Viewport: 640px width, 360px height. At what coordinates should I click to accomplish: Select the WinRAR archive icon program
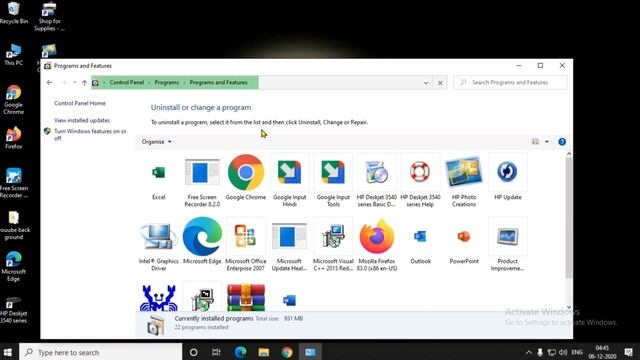pyautogui.click(x=246, y=298)
